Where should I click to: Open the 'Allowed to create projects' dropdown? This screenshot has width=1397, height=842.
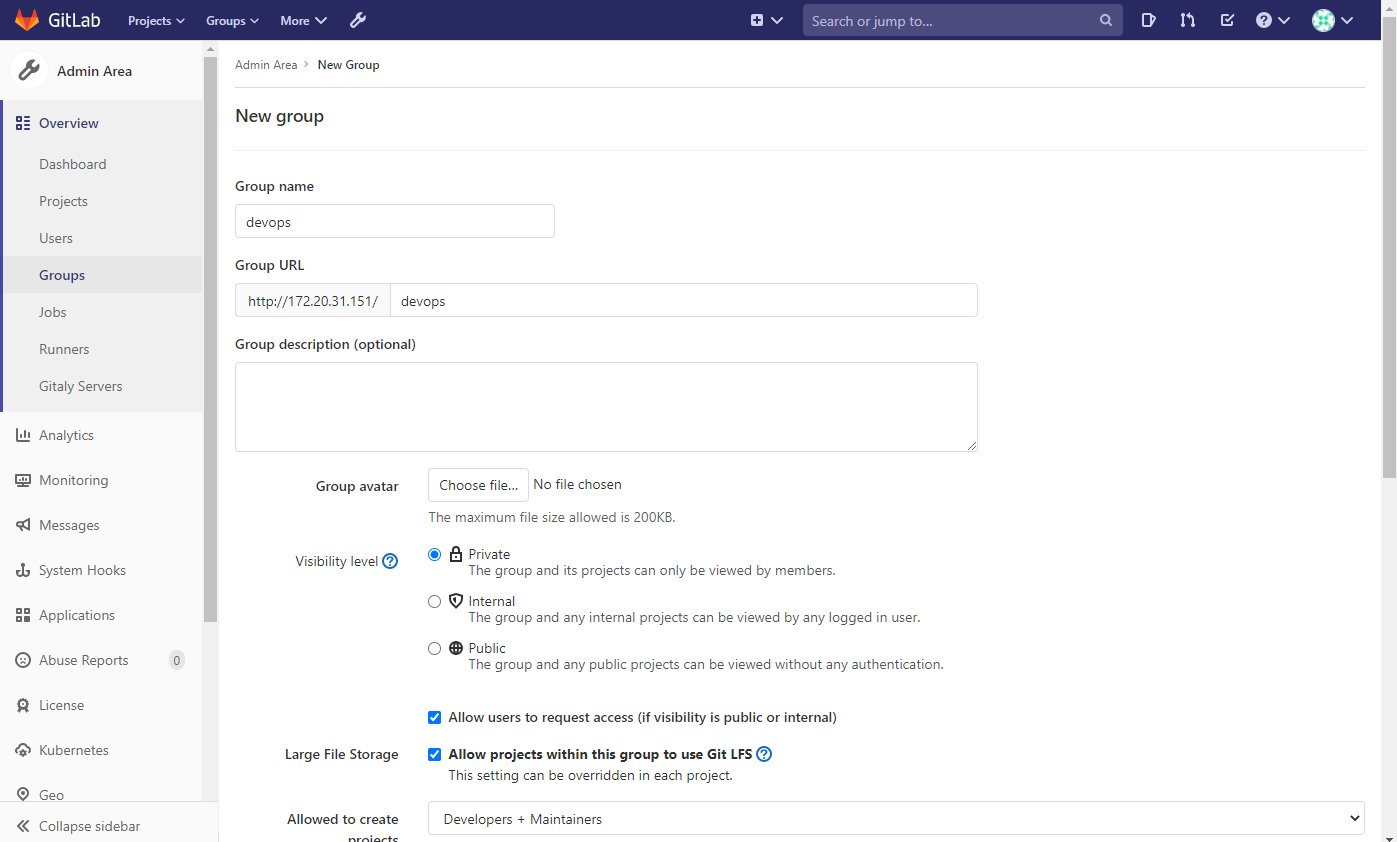895,818
